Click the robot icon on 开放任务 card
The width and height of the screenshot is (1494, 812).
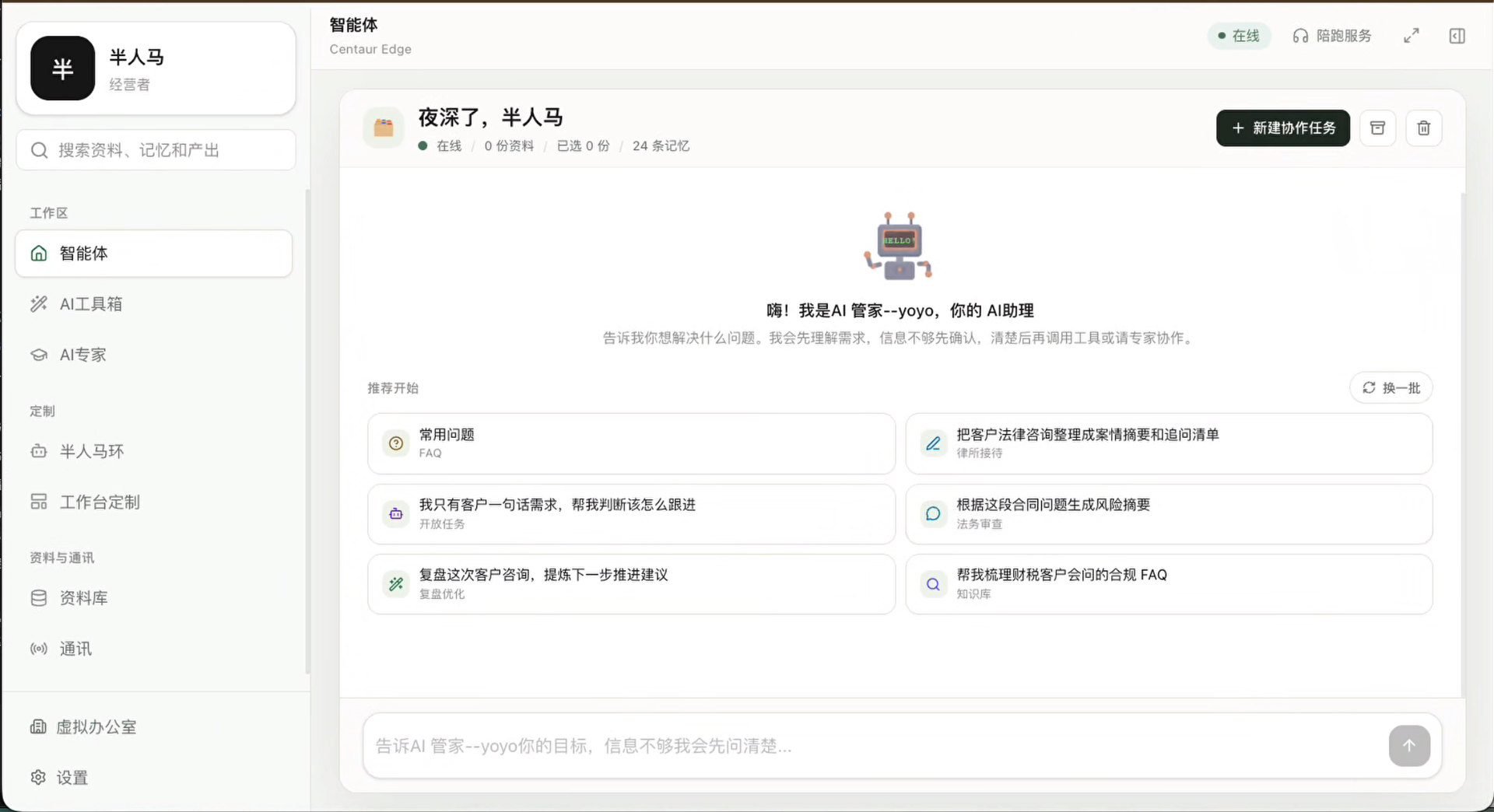click(x=396, y=513)
